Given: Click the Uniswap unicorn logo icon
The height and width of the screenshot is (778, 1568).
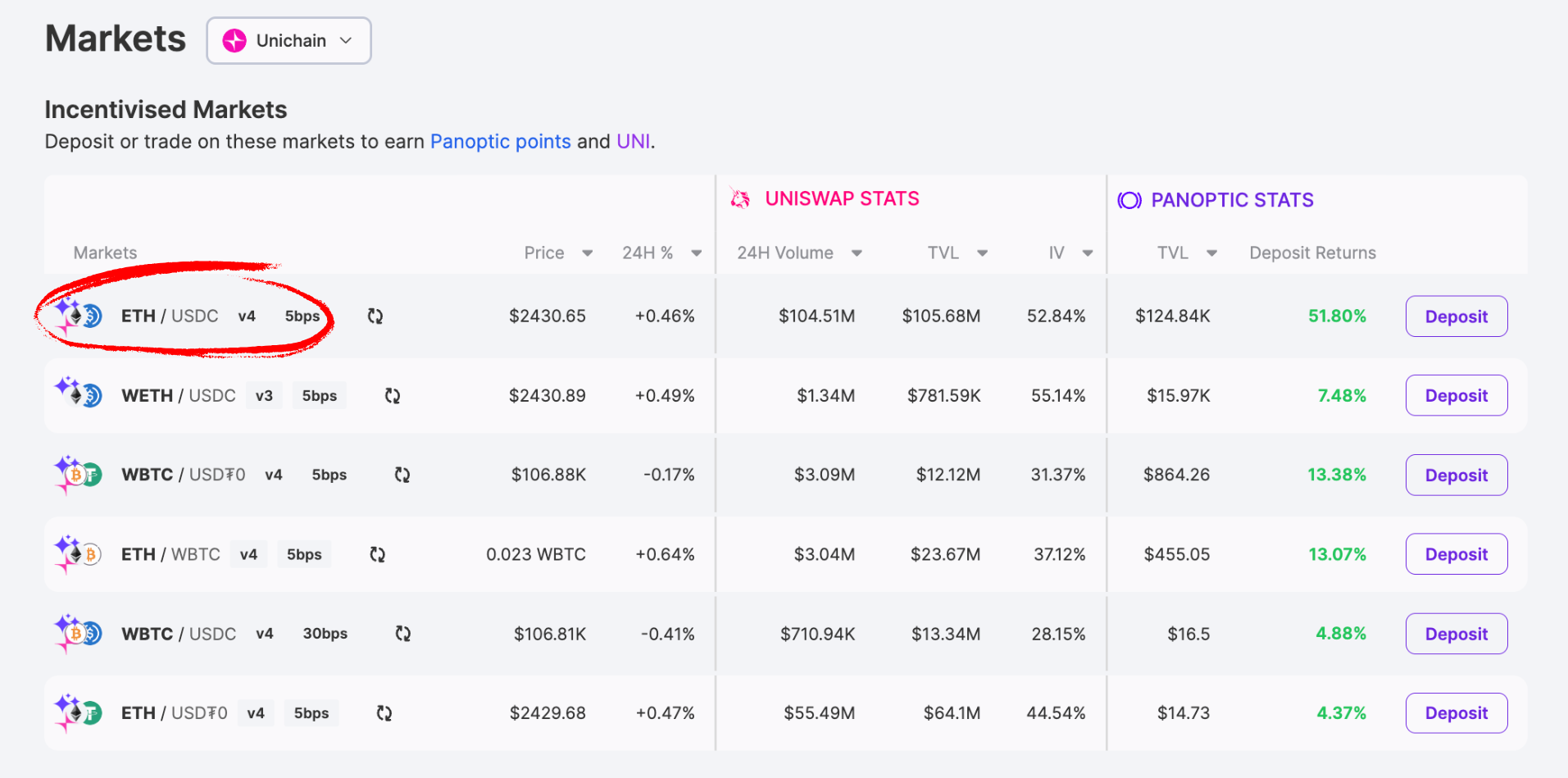Looking at the screenshot, I should tap(740, 199).
